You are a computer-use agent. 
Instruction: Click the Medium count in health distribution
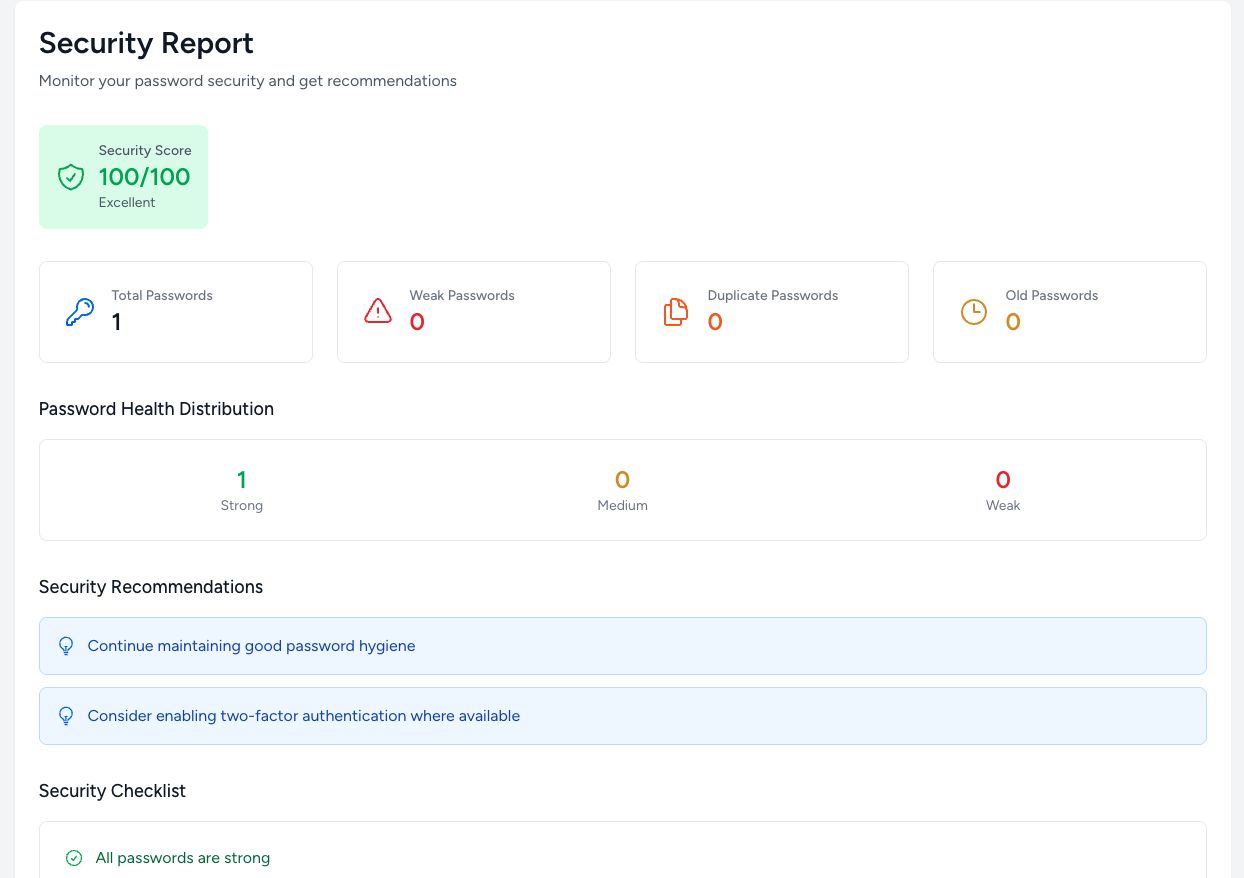622,480
